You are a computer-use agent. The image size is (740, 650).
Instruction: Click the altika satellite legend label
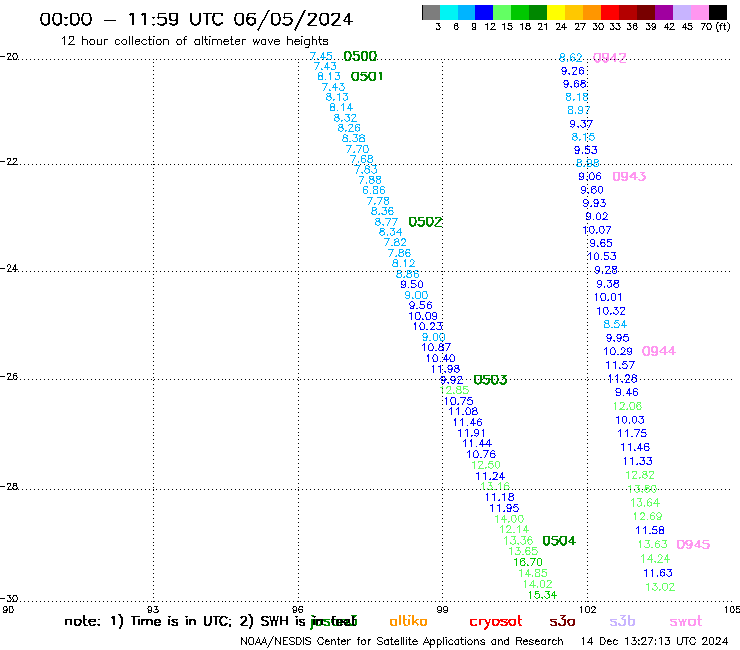point(408,621)
